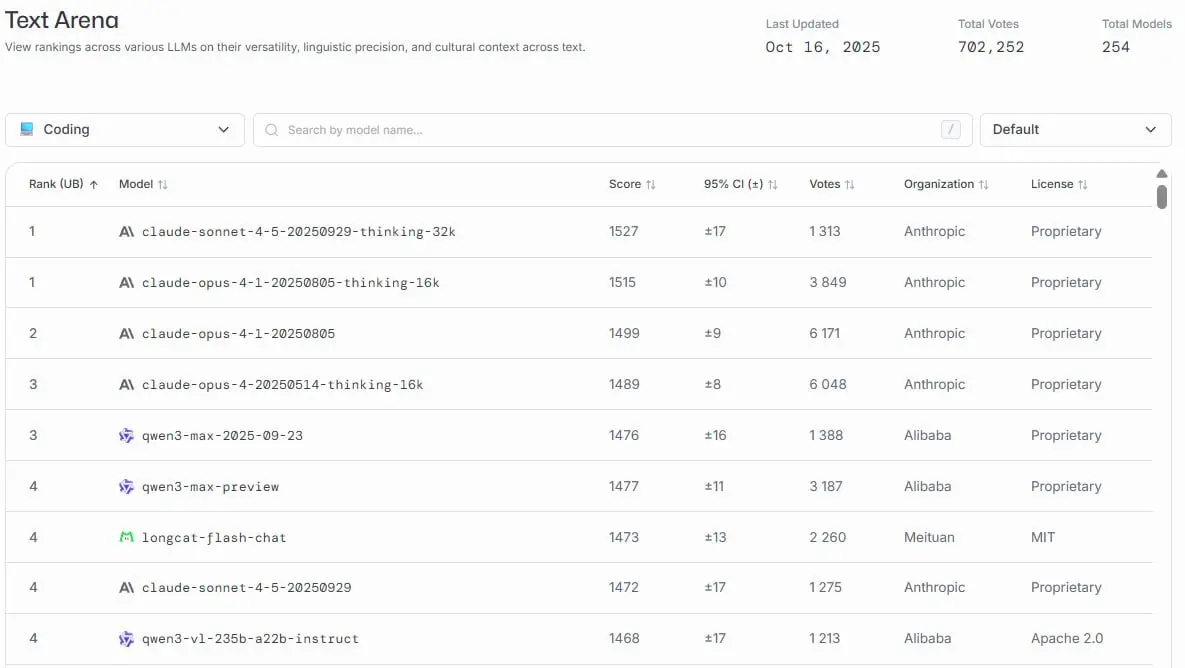Viewport: 1185px width, 668px height.
Task: Open qwen3-max-preview model link
Action: (210, 487)
